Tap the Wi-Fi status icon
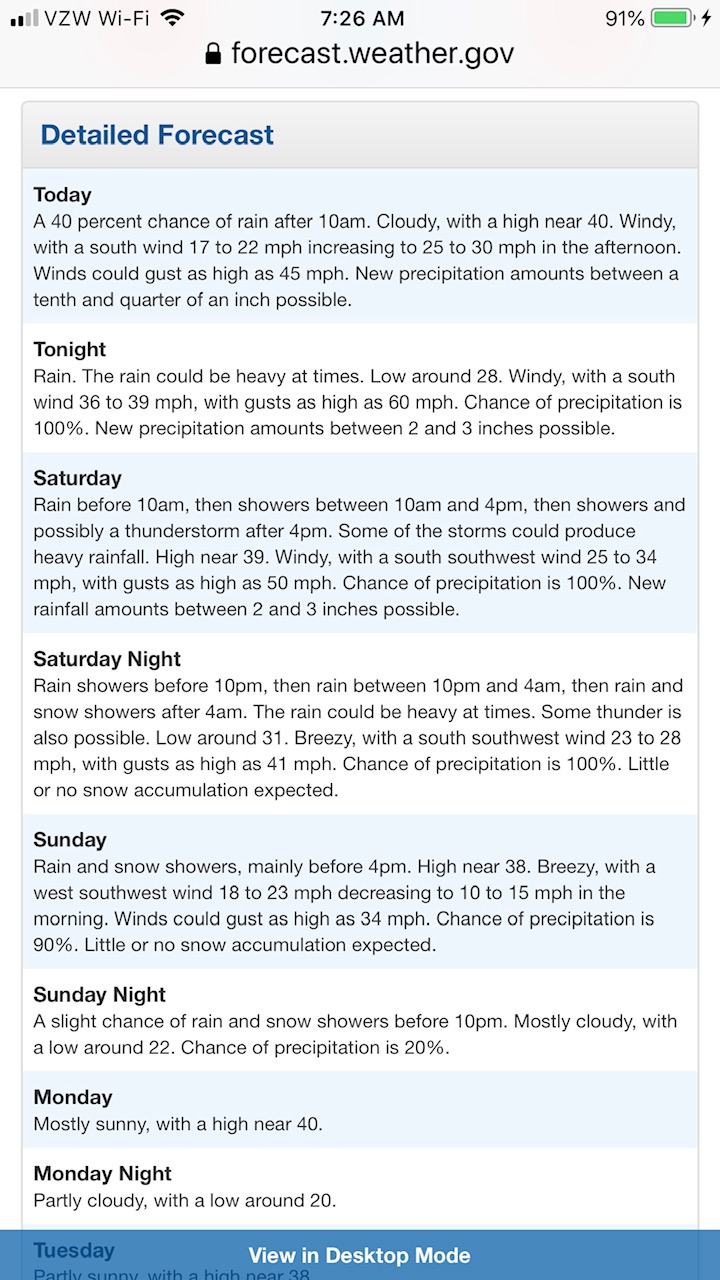This screenshot has width=720, height=1280. tap(173, 18)
